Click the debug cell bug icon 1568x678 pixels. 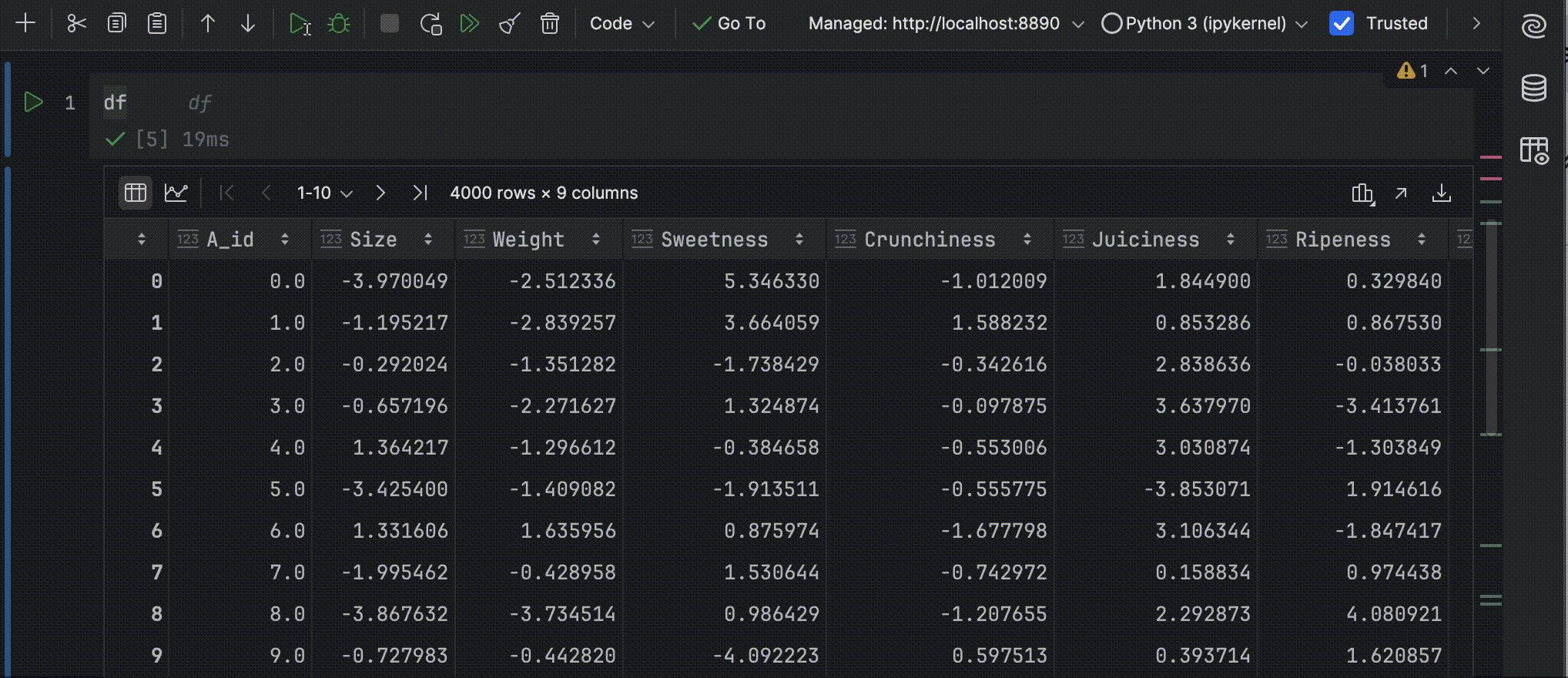click(x=338, y=24)
